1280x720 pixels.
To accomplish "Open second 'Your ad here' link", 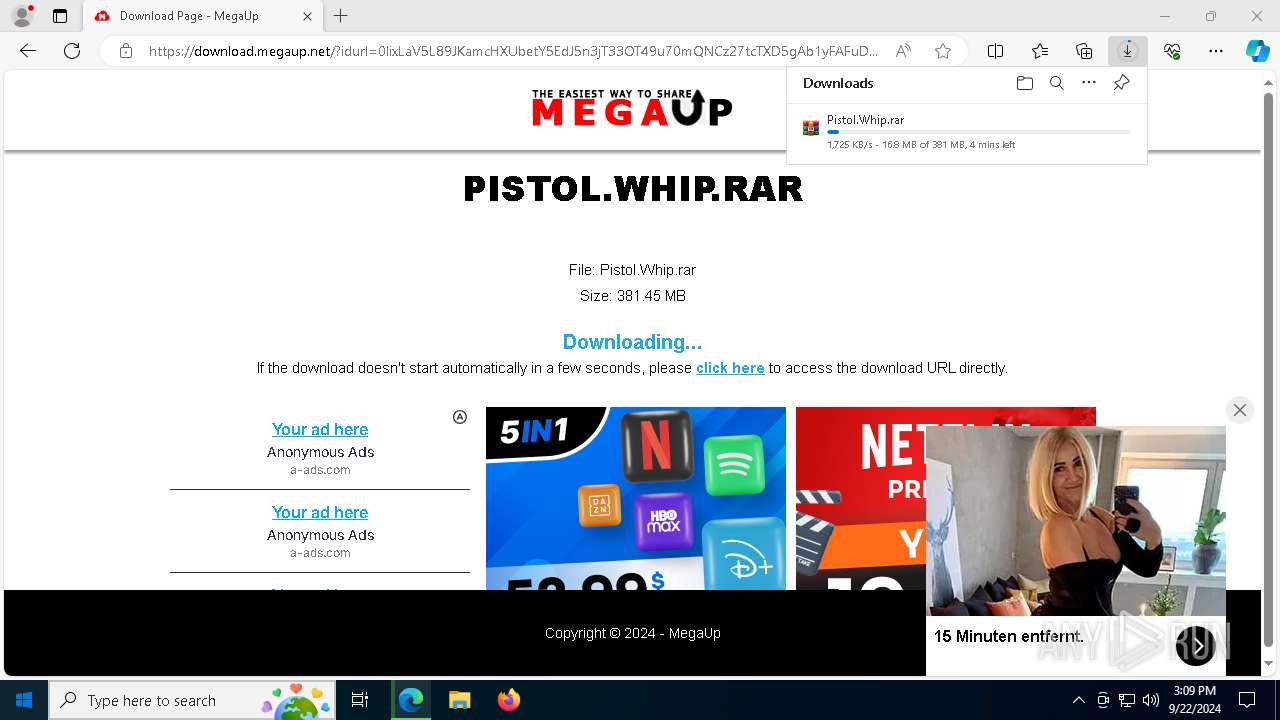I will click(x=320, y=512).
